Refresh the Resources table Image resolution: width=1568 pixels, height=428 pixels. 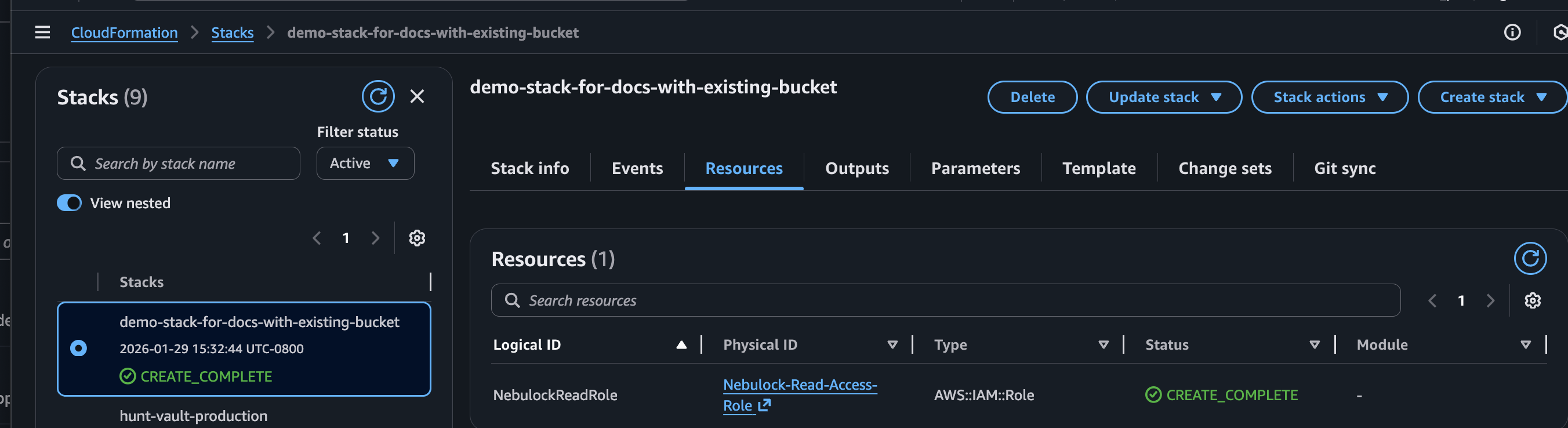tap(1530, 259)
